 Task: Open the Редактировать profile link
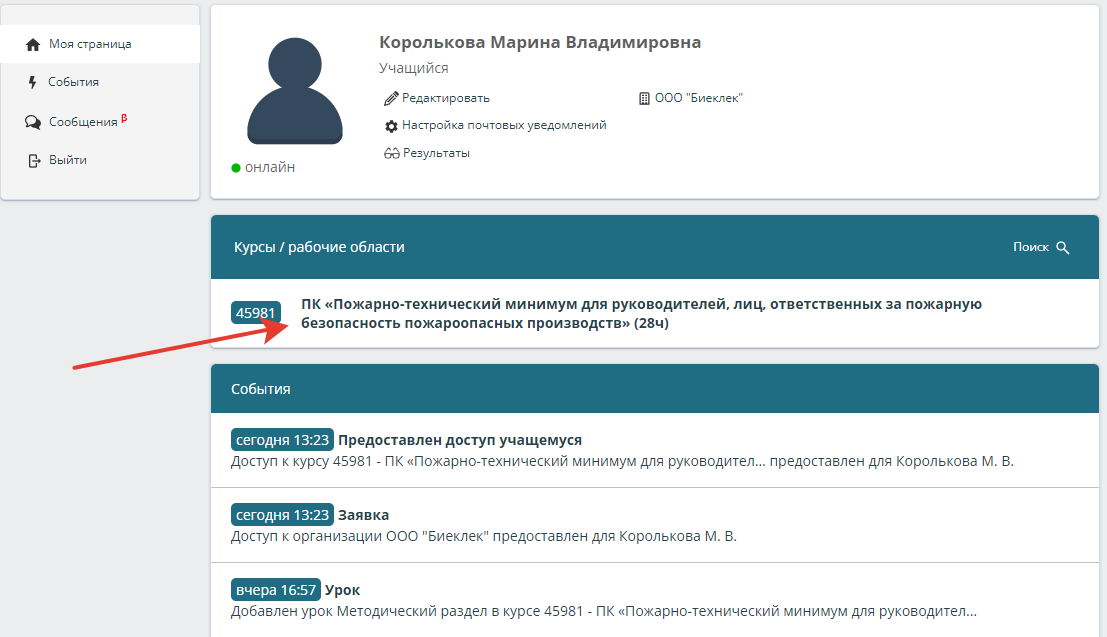445,98
